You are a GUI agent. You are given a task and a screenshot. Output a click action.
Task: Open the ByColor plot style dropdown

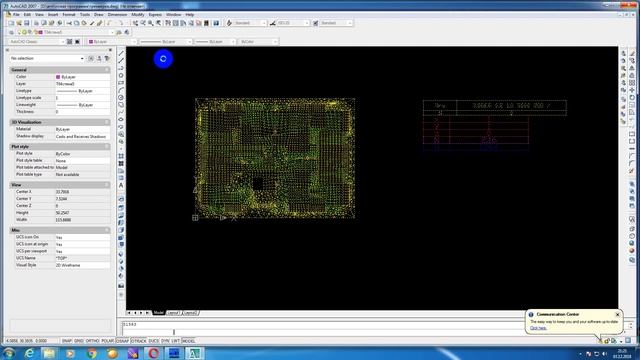pos(258,42)
